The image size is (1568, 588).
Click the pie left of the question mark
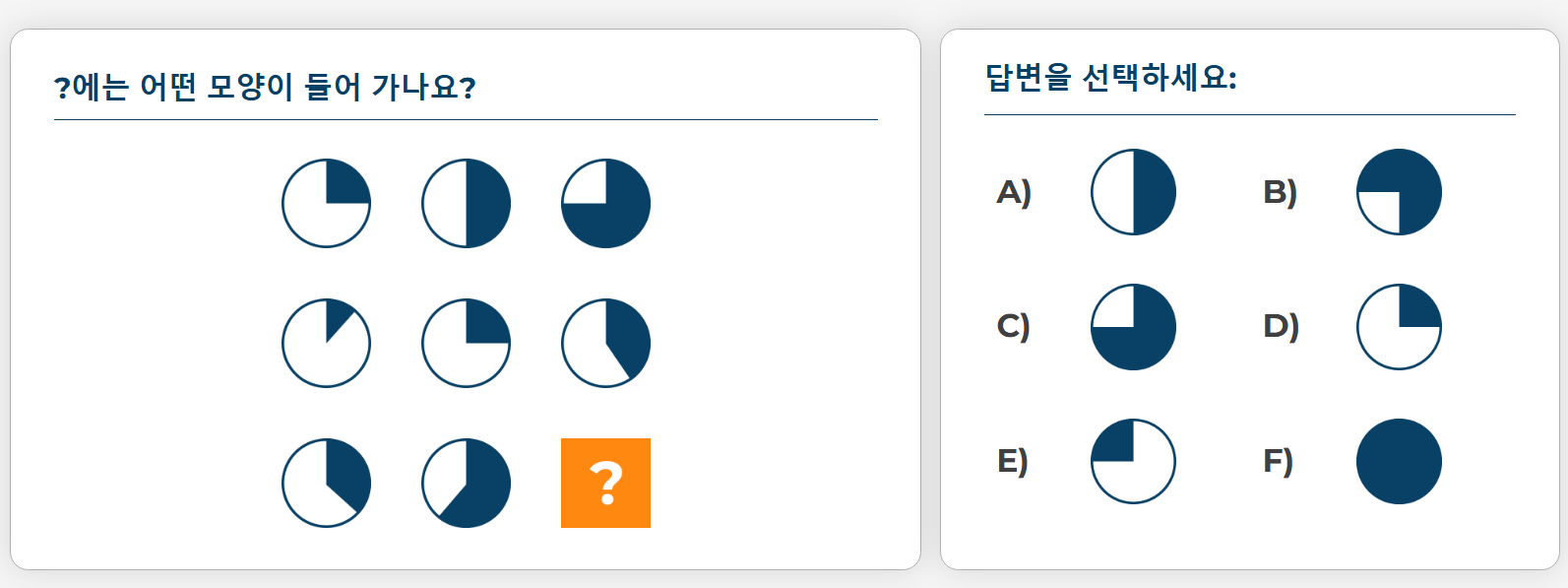(x=466, y=482)
